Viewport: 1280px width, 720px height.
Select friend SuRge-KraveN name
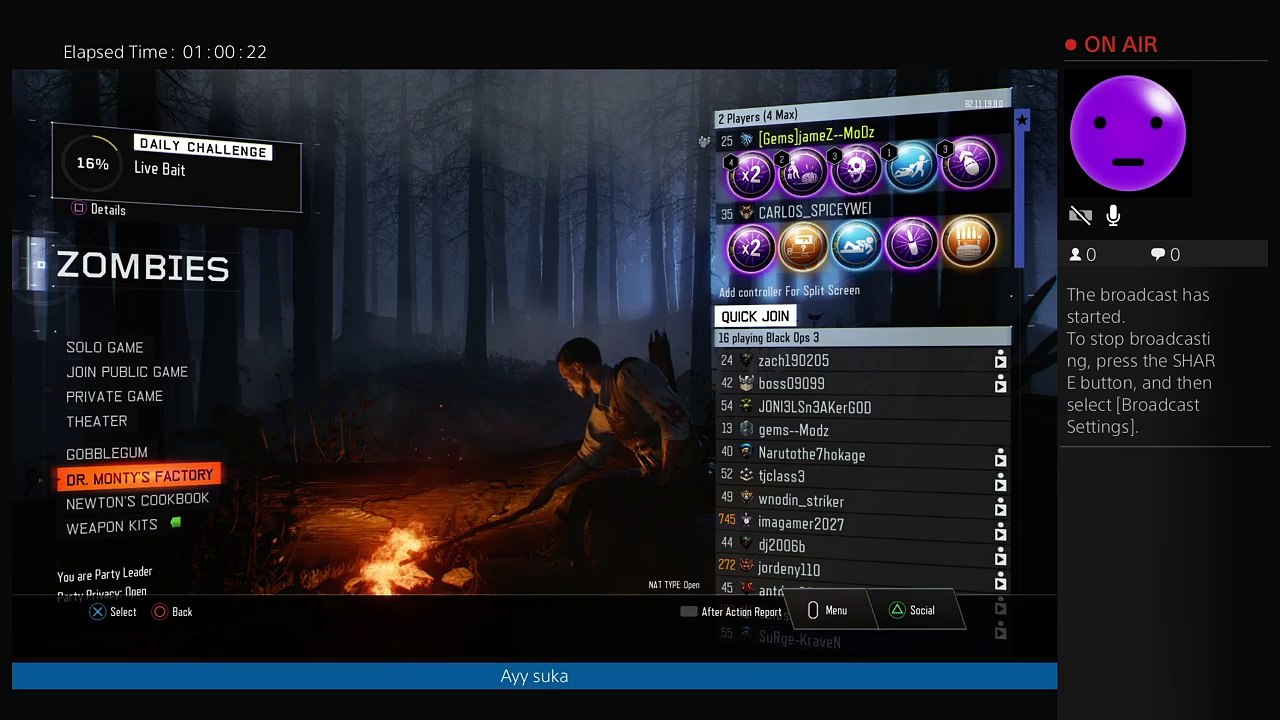799,640
